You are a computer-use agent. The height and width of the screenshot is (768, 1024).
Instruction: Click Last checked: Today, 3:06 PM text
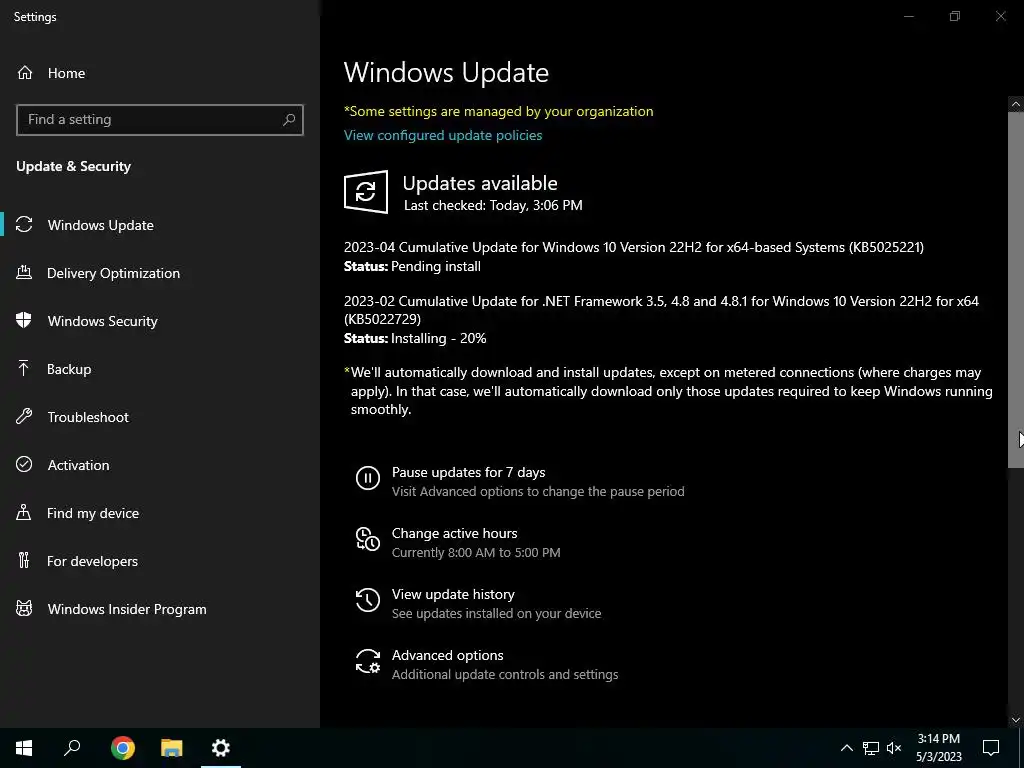[493, 205]
